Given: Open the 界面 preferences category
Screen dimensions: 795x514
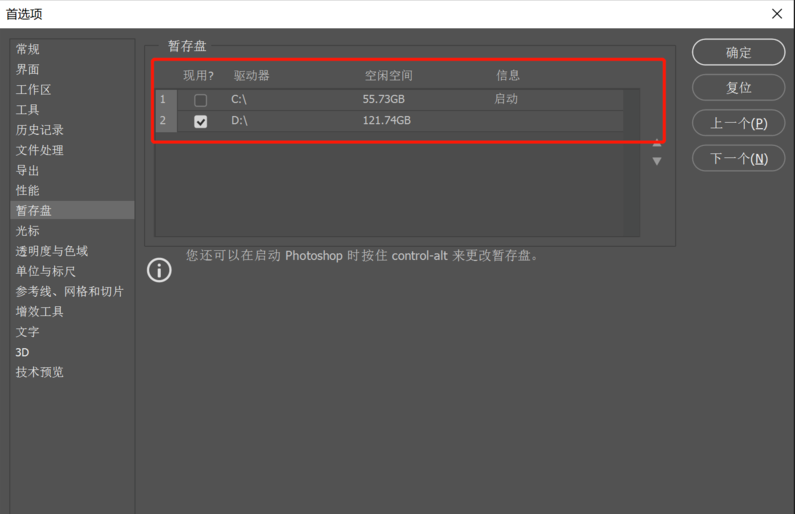Looking at the screenshot, I should [28, 69].
